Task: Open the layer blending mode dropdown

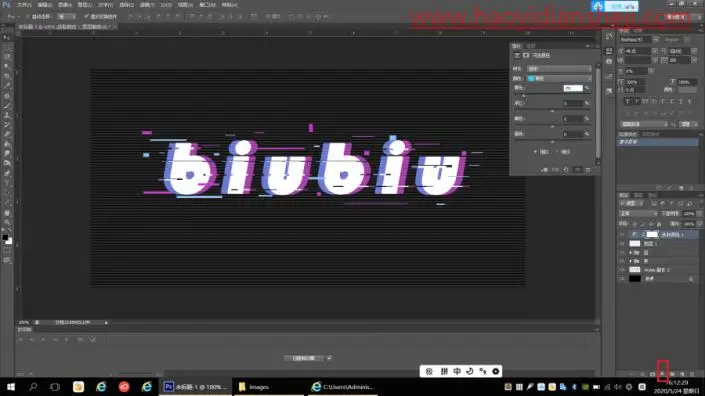Action: tap(638, 214)
